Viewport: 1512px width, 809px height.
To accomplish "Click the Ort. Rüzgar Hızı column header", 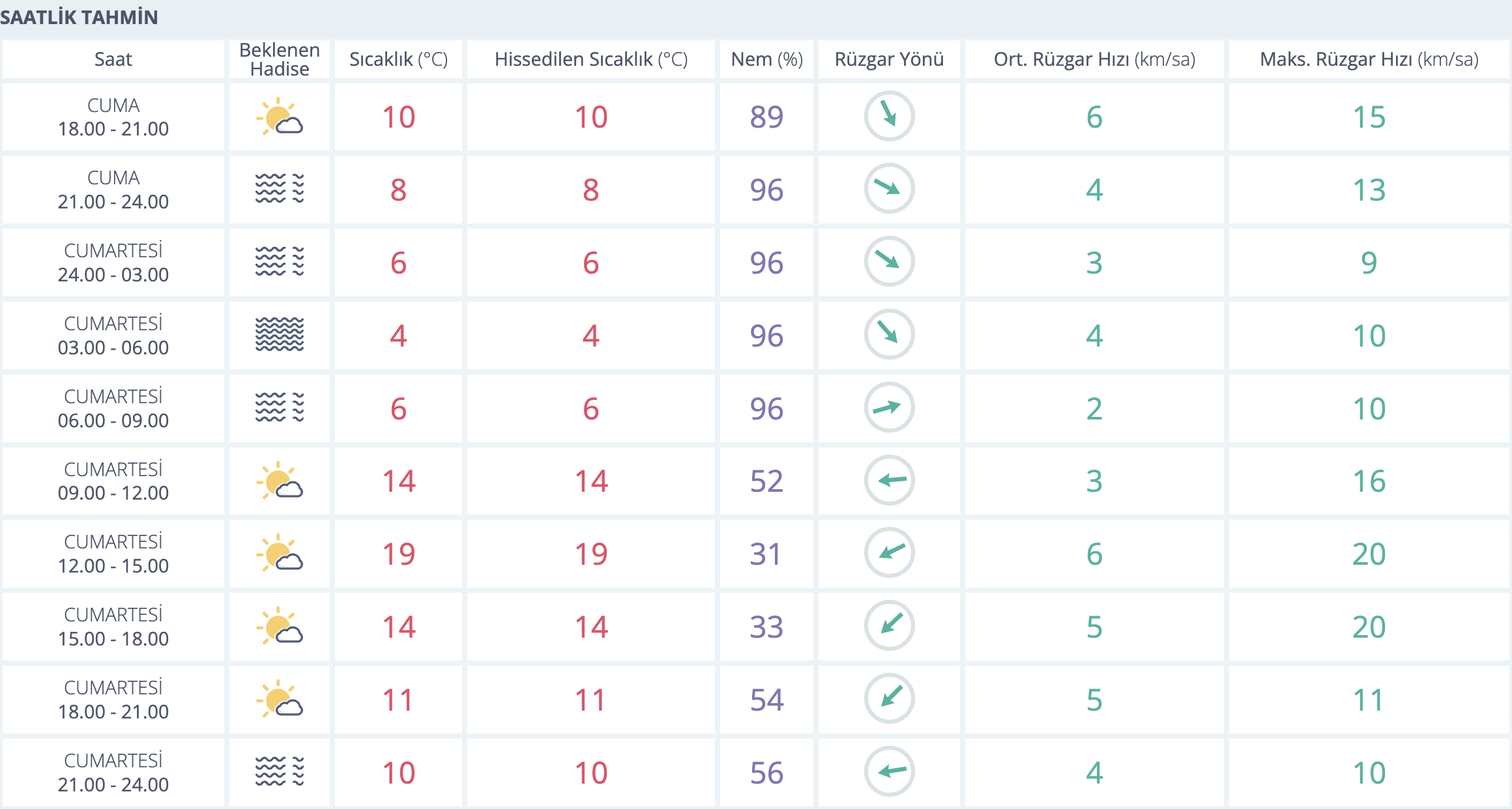I will [1095, 59].
